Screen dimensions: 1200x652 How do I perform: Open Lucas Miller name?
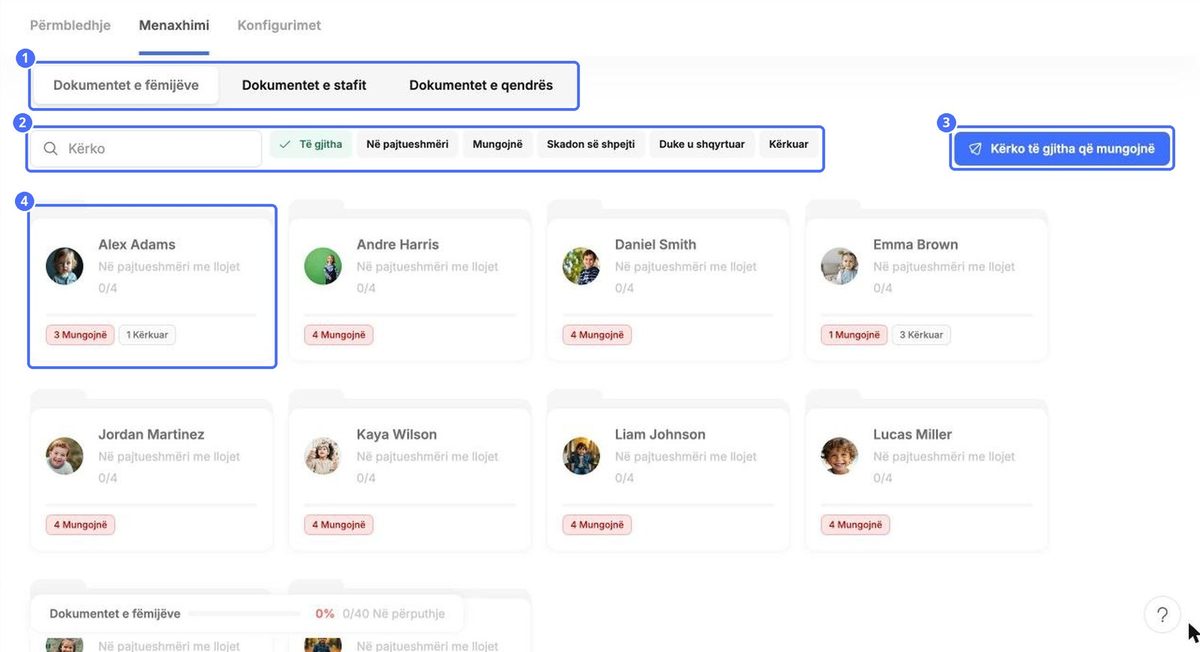coord(912,434)
